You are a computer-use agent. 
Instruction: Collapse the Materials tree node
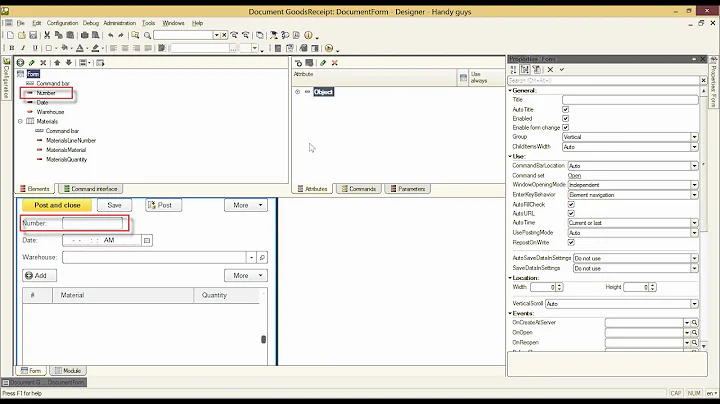[20, 121]
